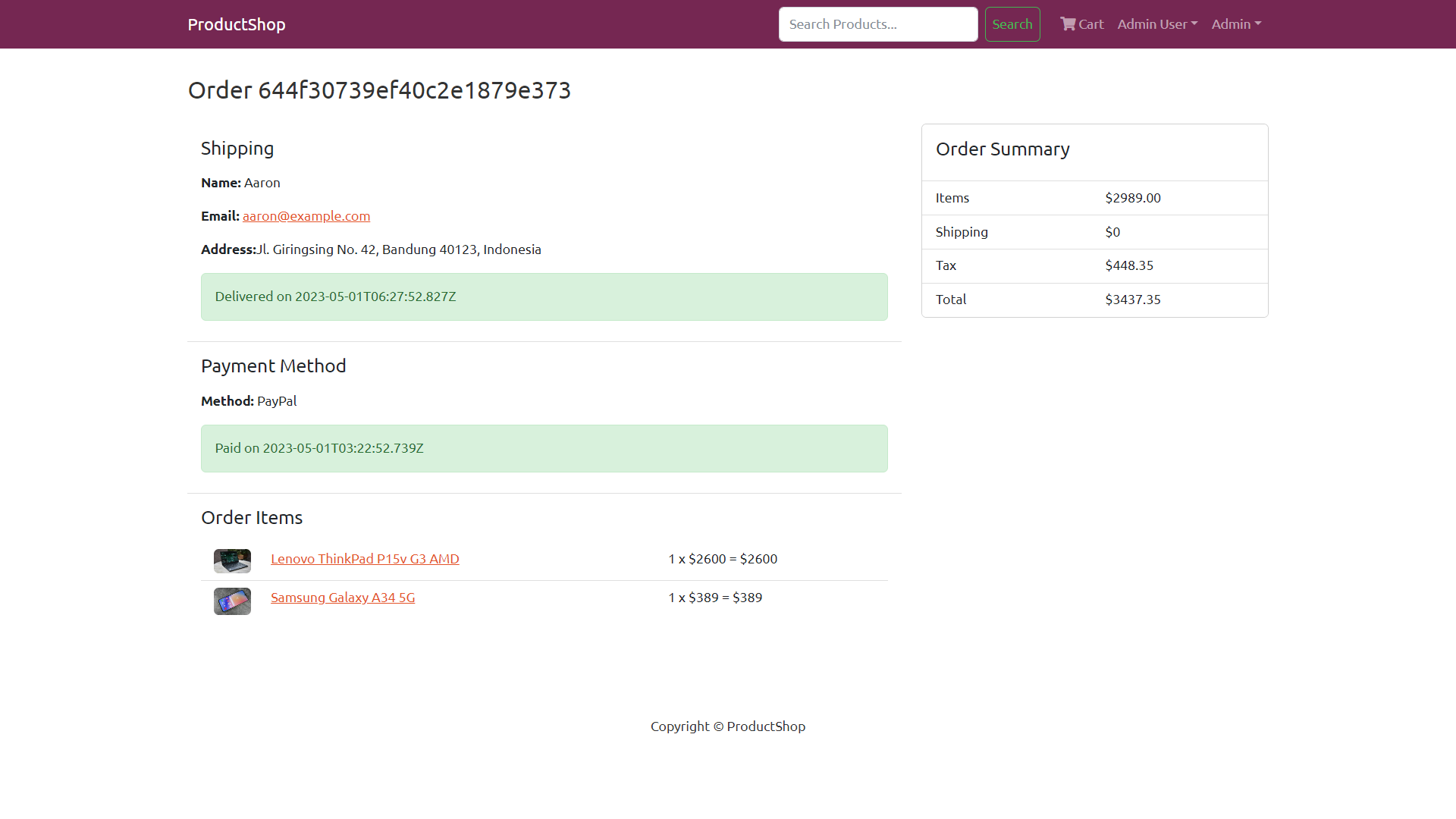Open the Admin dropdown menu
1456x819 pixels.
1236,24
